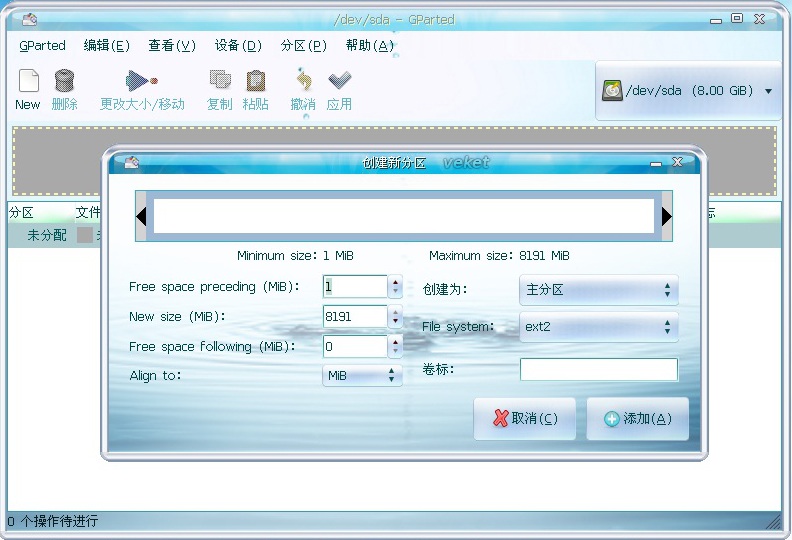
Task: Click the 粘贴 (paste) toolbar icon
Action: [x=256, y=80]
